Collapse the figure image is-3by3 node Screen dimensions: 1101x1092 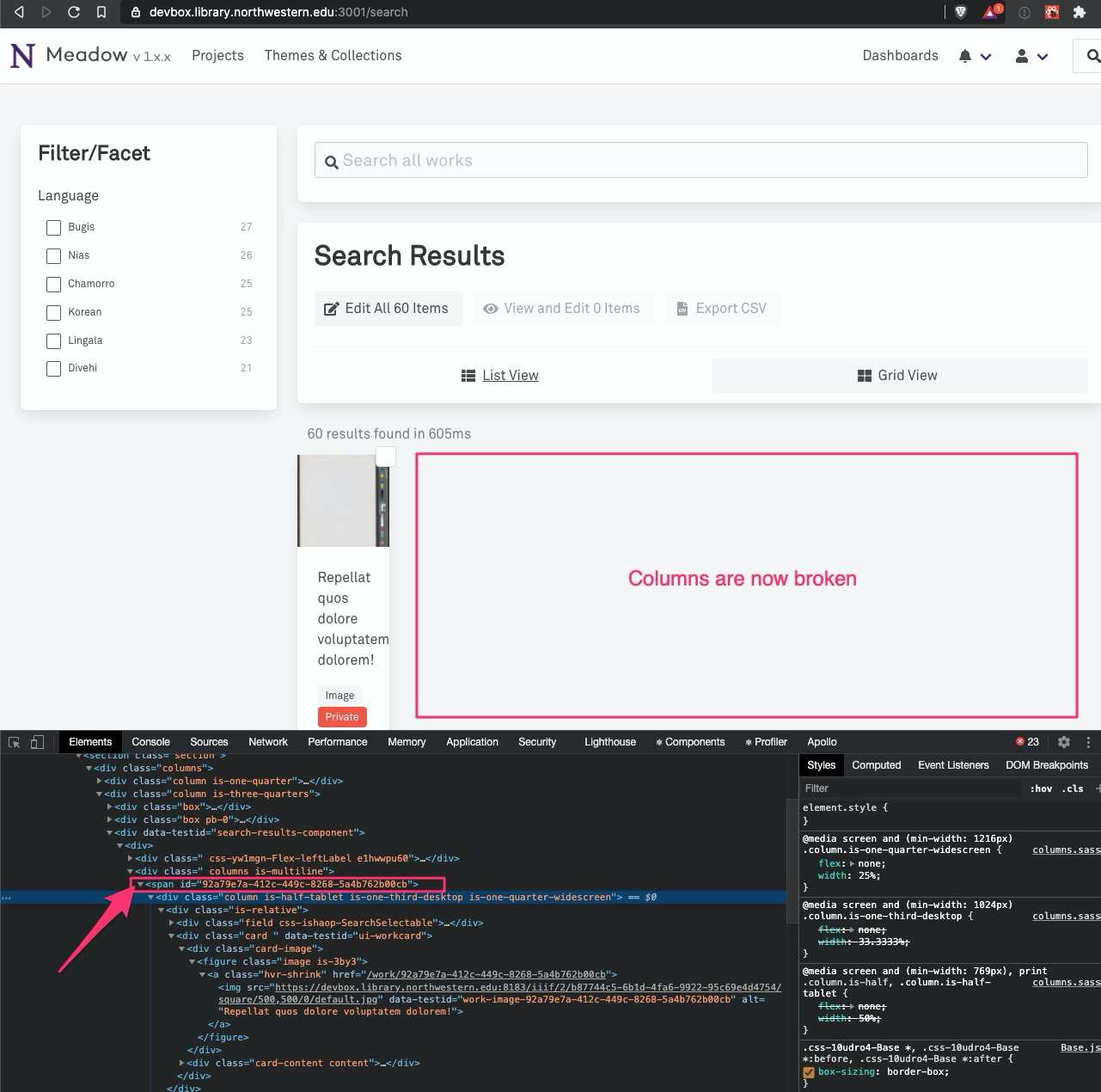tap(192, 962)
